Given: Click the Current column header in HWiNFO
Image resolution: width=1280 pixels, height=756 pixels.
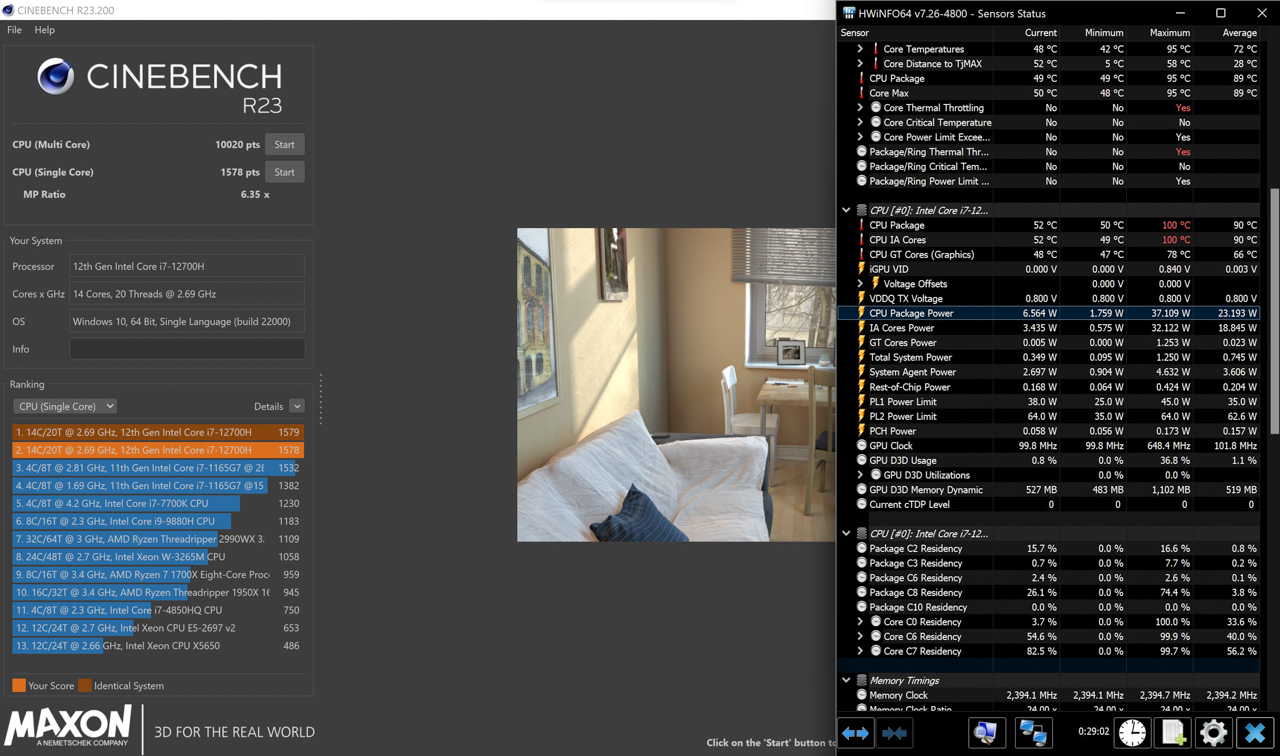Looking at the screenshot, I should pyautogui.click(x=1040, y=33).
